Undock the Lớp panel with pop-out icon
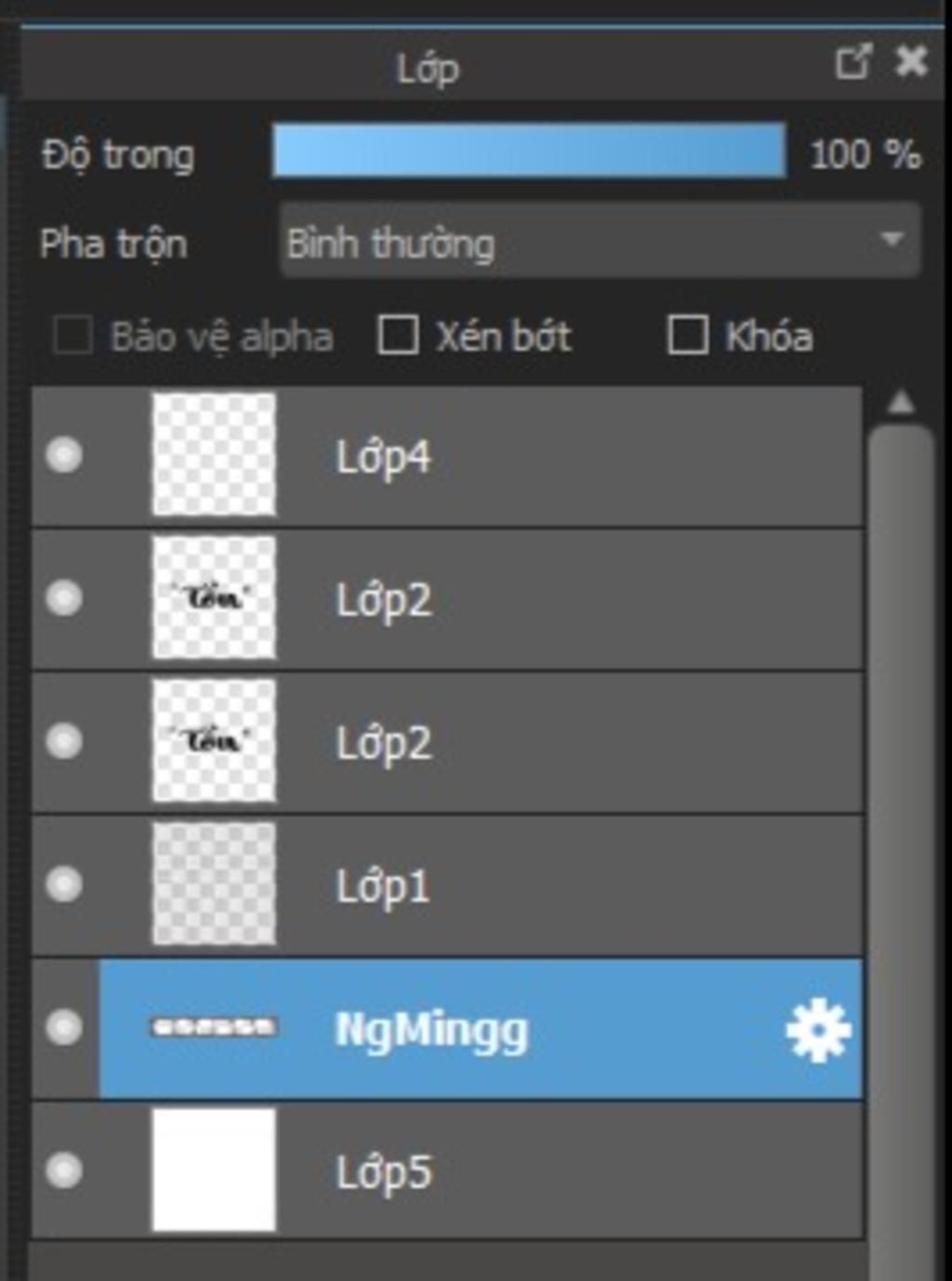952x1281 pixels. pos(853,63)
